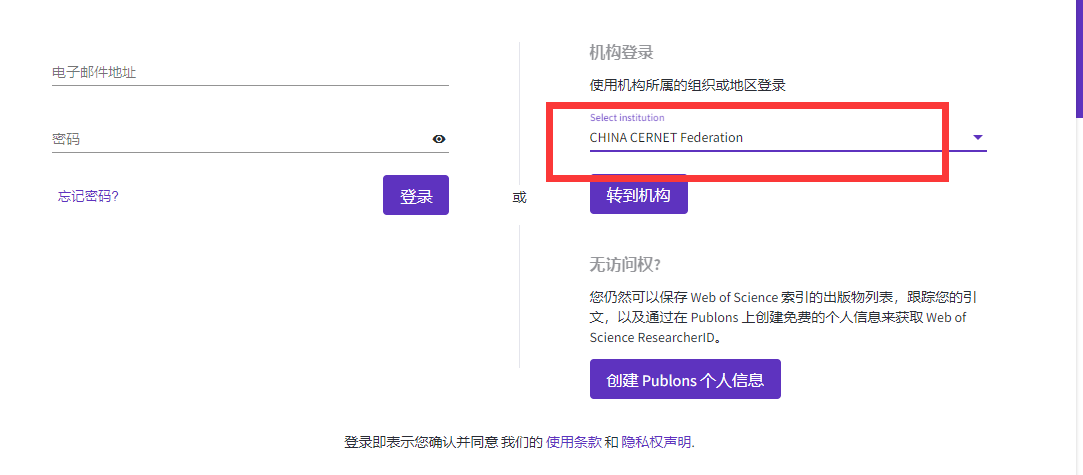
Task: Click the 转到机构 button
Action: (x=639, y=195)
